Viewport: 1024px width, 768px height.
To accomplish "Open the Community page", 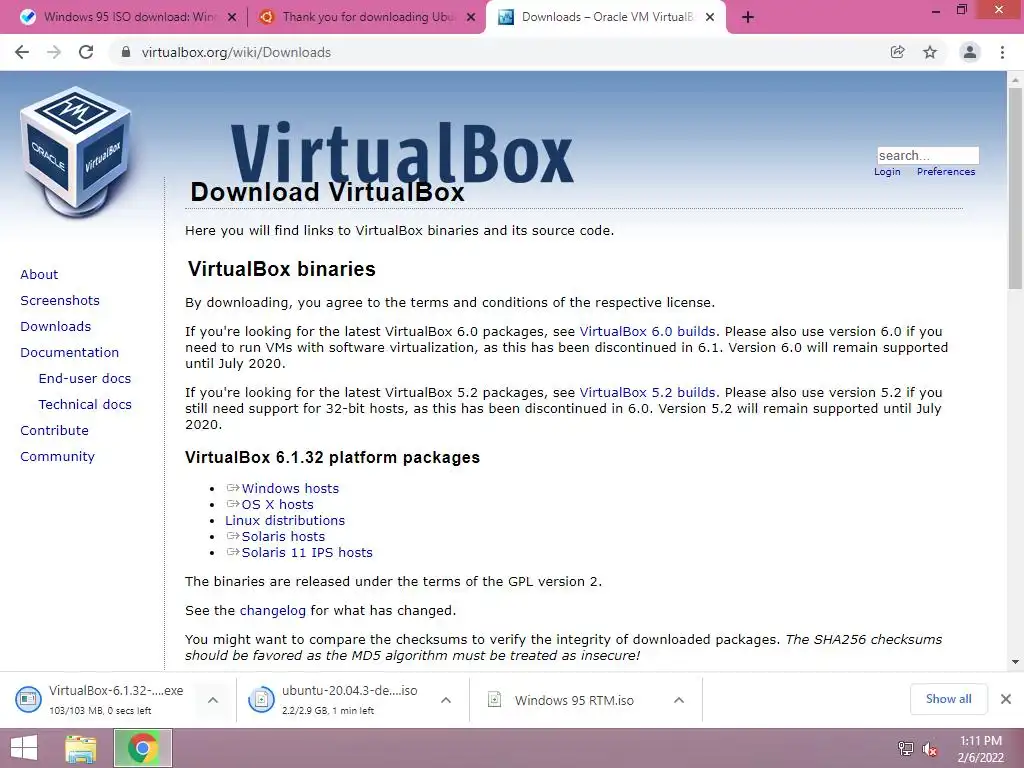I will (x=57, y=456).
